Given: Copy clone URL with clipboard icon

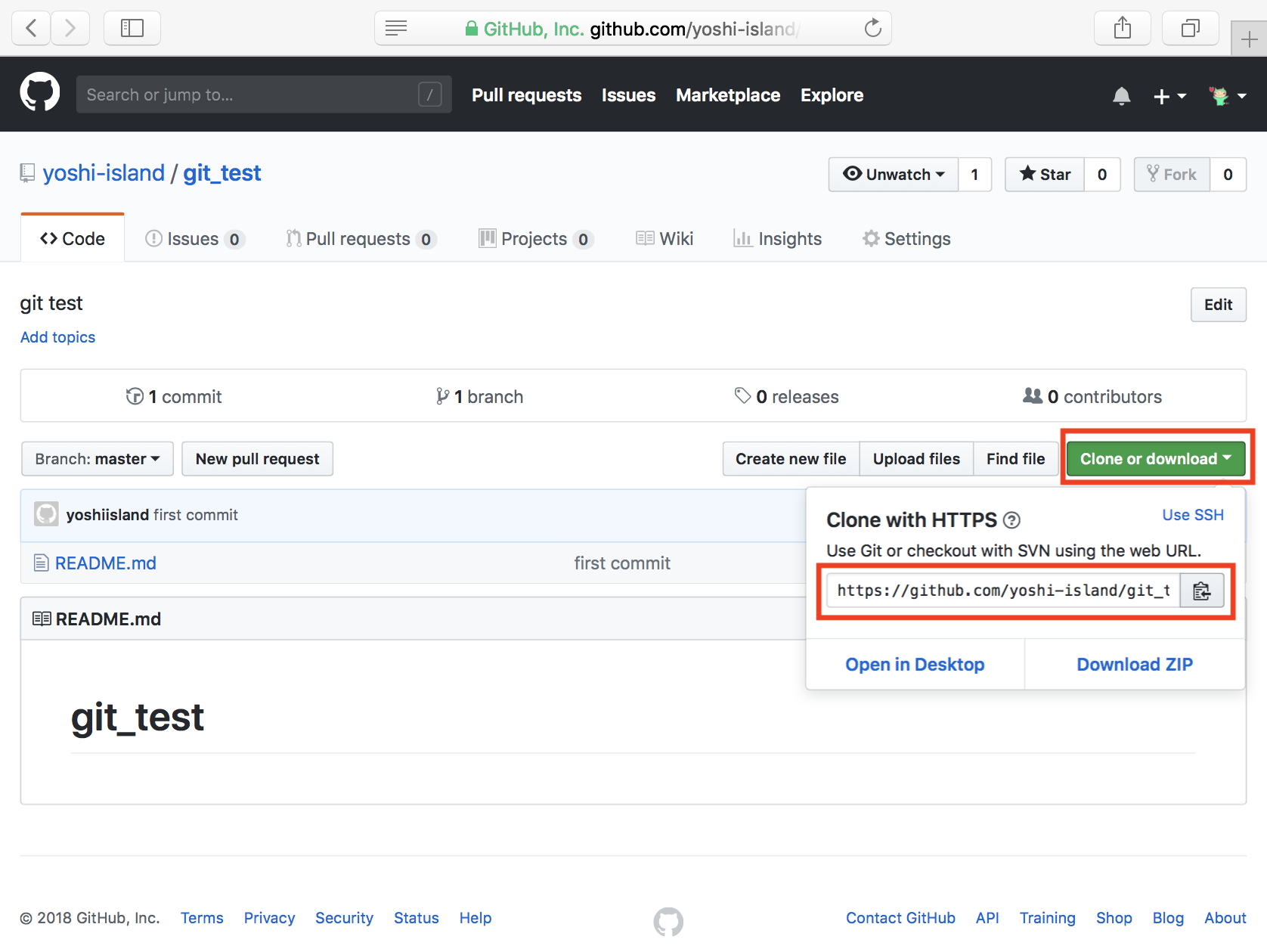Looking at the screenshot, I should tap(1202, 591).
